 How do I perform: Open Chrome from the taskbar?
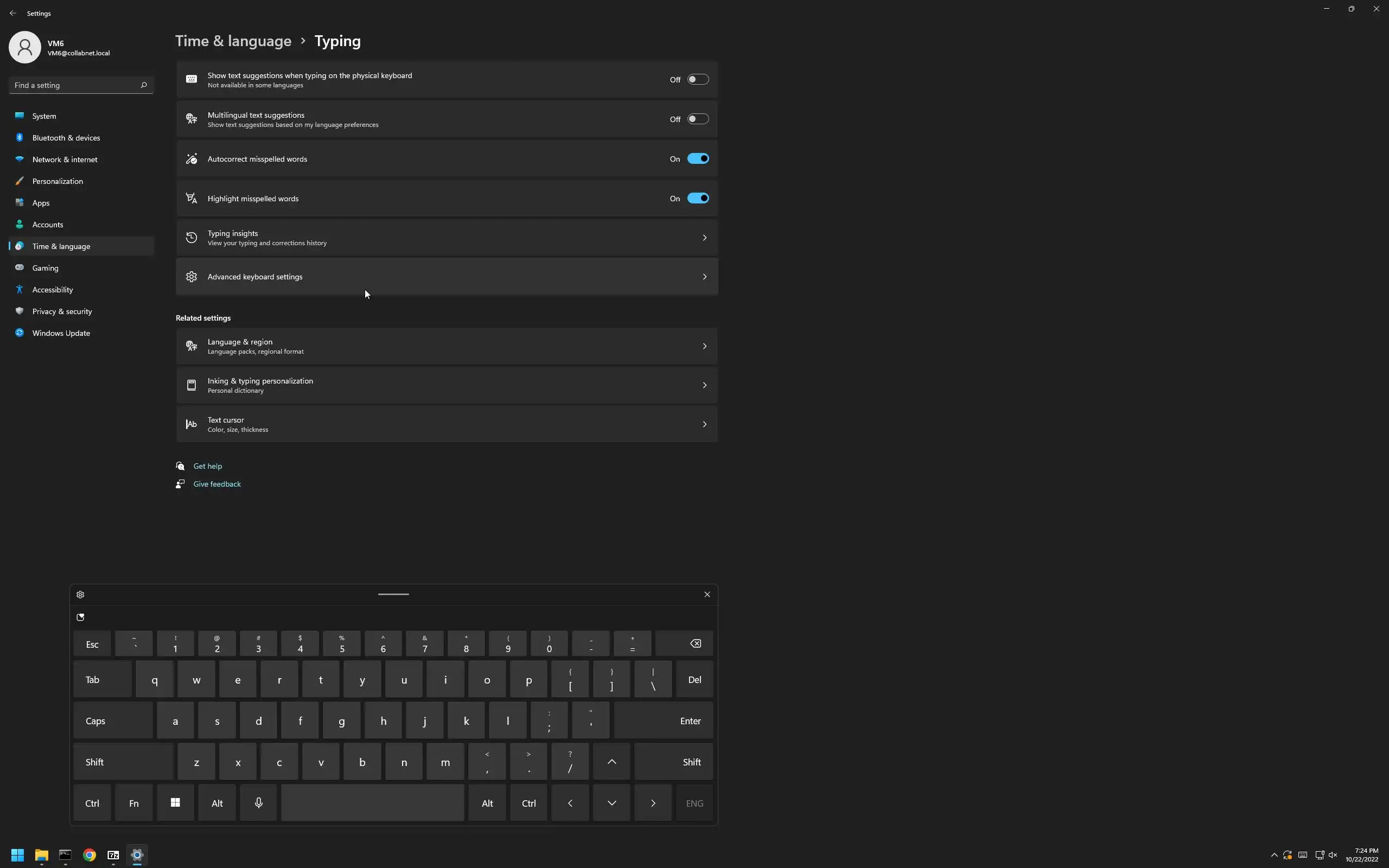[89, 855]
